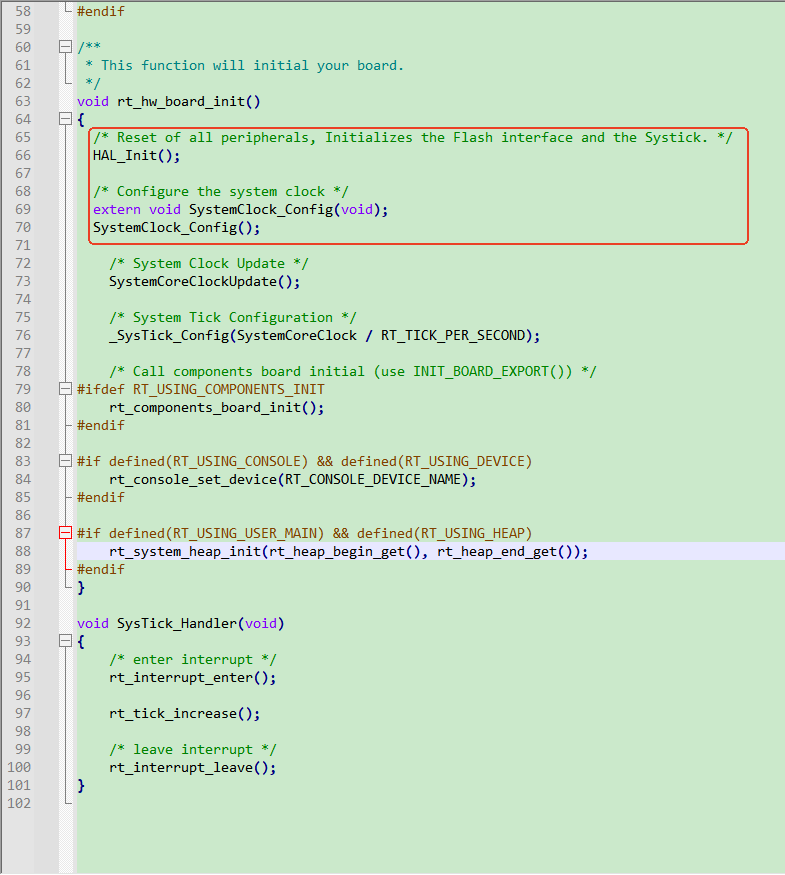This screenshot has width=785, height=875.
Task: Click the 'leave interrupt' comment
Action: 192,749
